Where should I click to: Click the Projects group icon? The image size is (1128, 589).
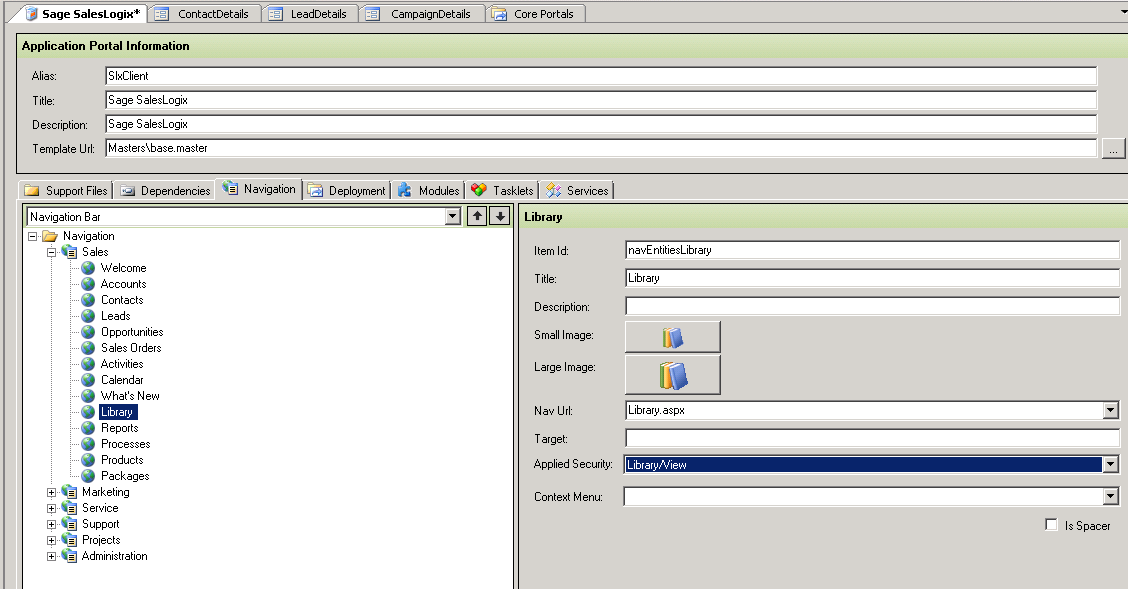(x=69, y=540)
